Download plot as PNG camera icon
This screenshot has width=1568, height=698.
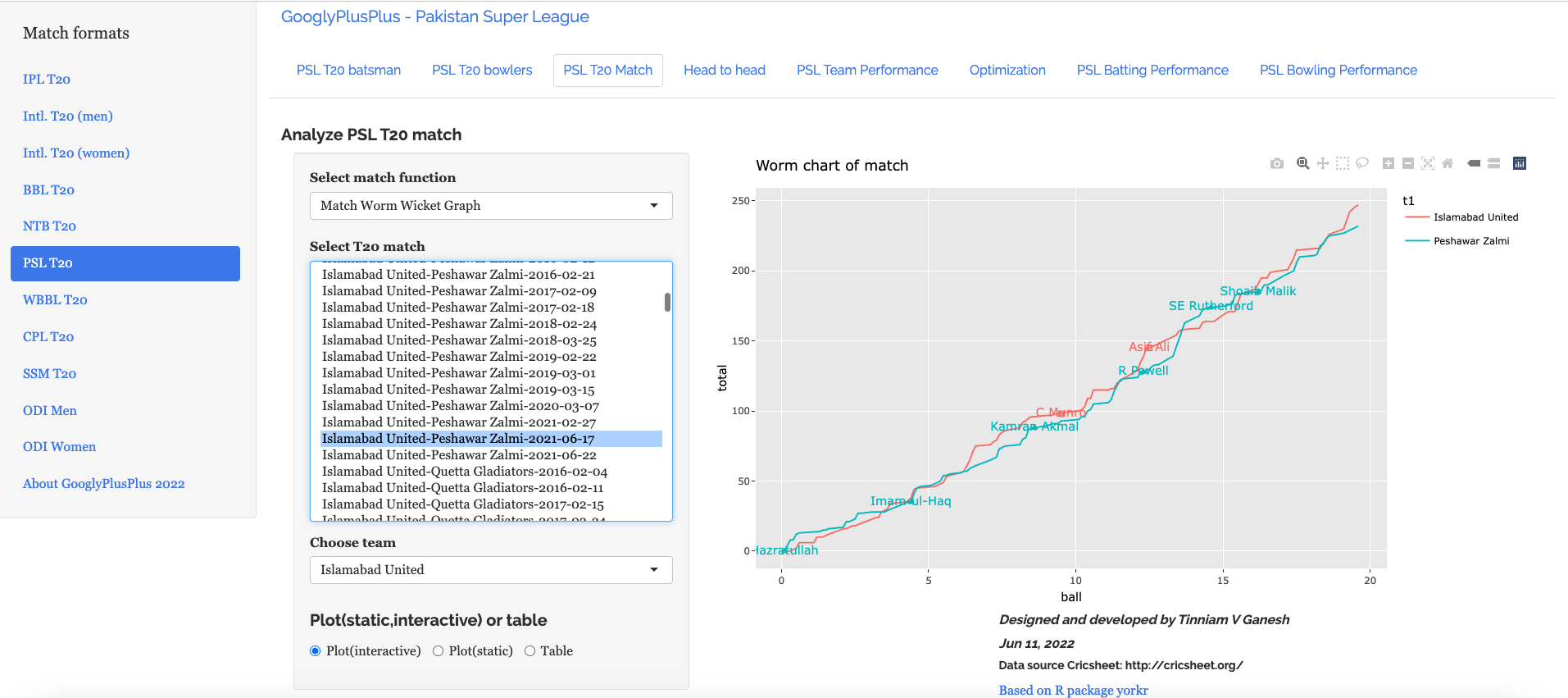click(x=1276, y=164)
